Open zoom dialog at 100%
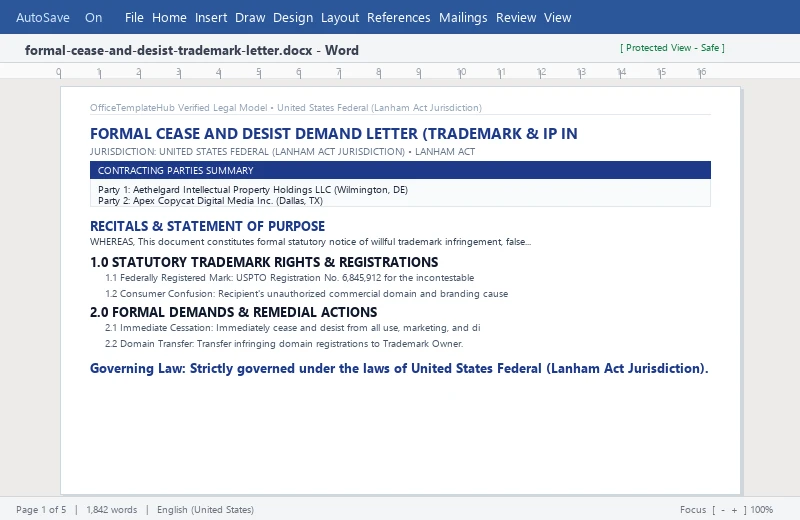800x520 pixels. point(761,509)
